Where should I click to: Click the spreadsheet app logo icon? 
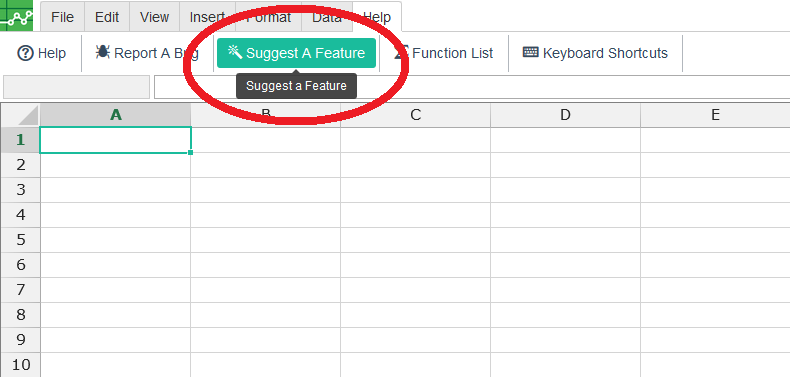point(16,16)
